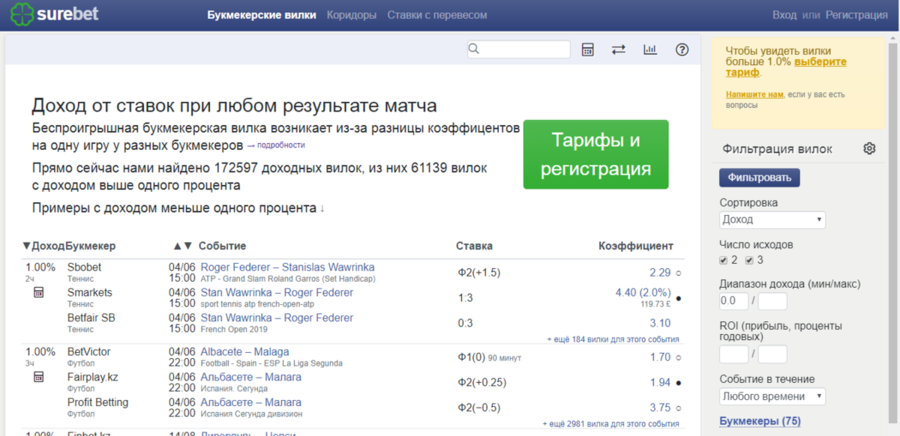Screen dimensions: 900x436
Task: Follow the выберите тариф link
Action: (820, 62)
